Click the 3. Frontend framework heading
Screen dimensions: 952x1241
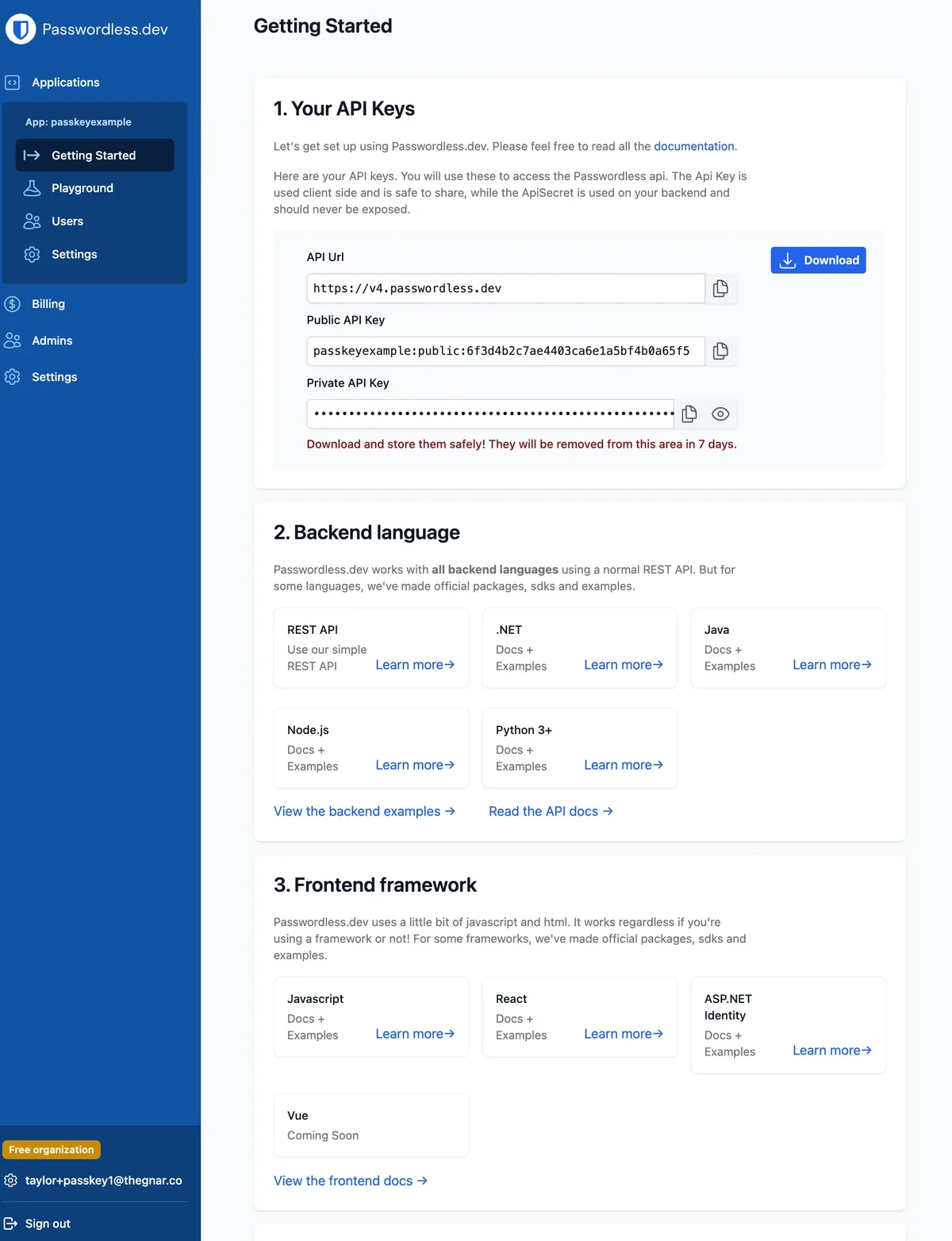click(375, 885)
